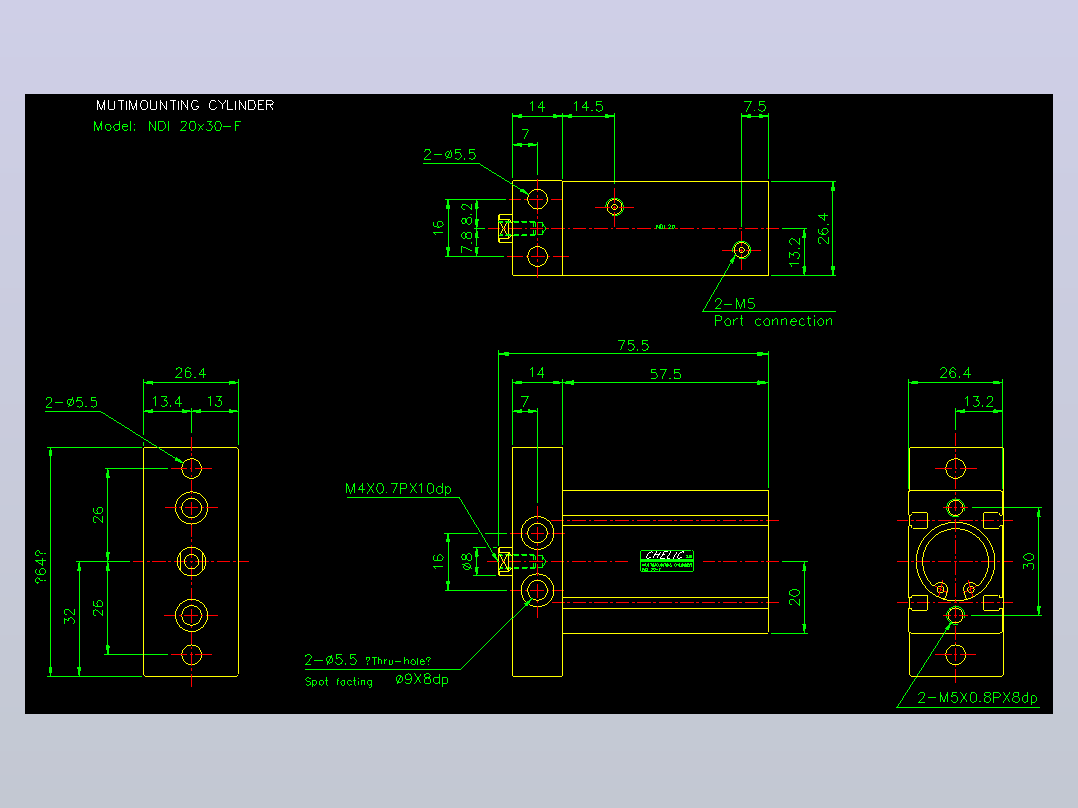
Task: Select the ?Thru-hole? annotation text
Action: 398,662
